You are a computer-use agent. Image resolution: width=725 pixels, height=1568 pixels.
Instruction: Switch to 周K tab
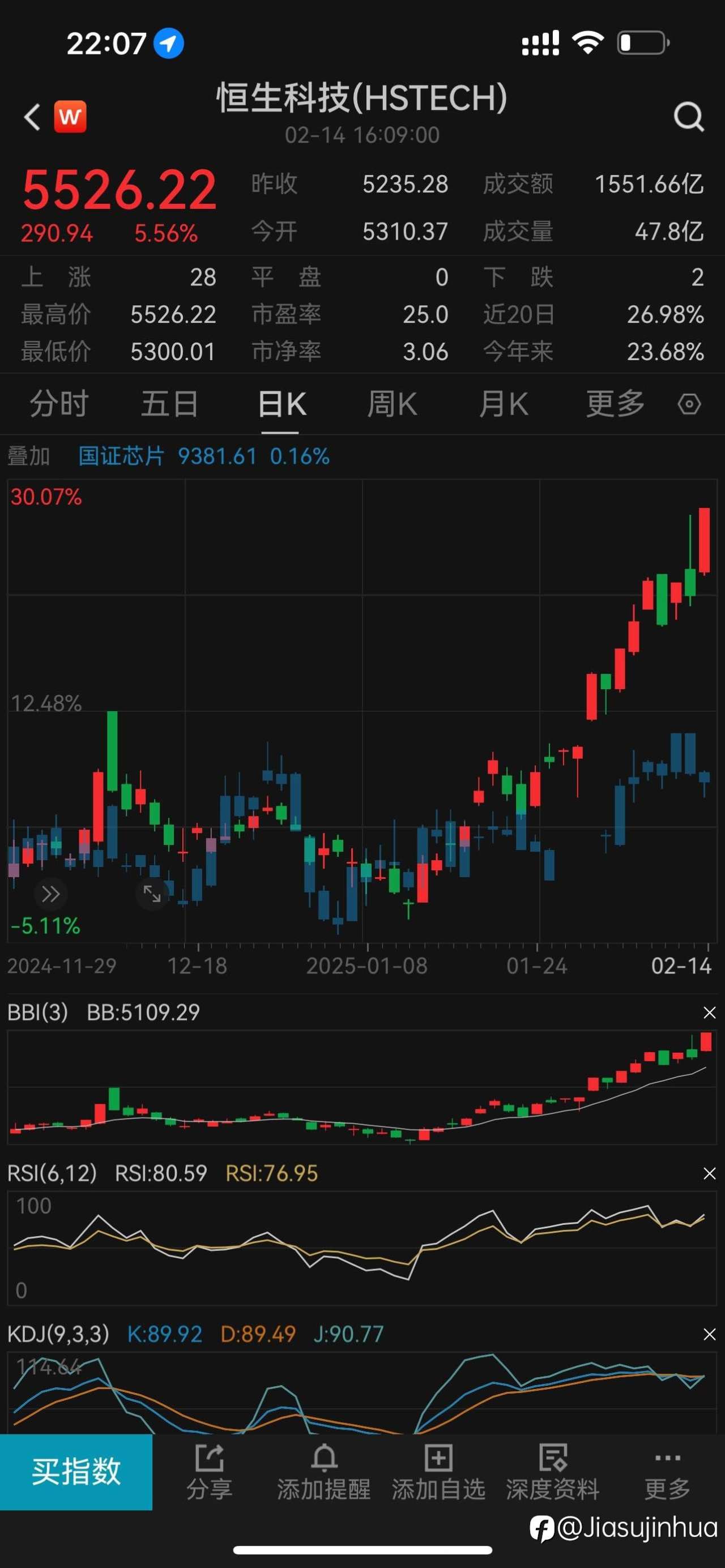(392, 404)
